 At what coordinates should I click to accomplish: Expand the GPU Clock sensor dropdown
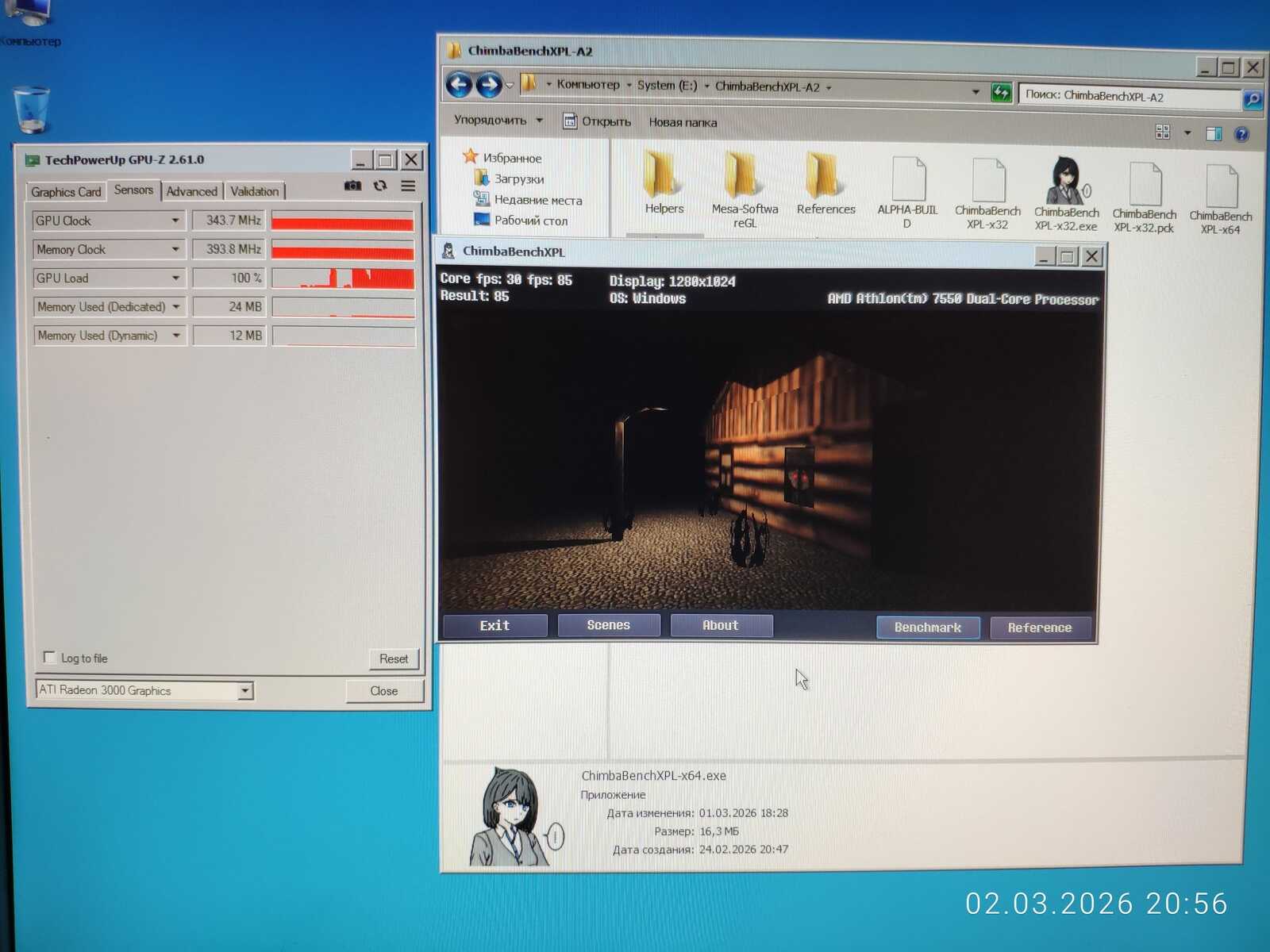point(175,221)
